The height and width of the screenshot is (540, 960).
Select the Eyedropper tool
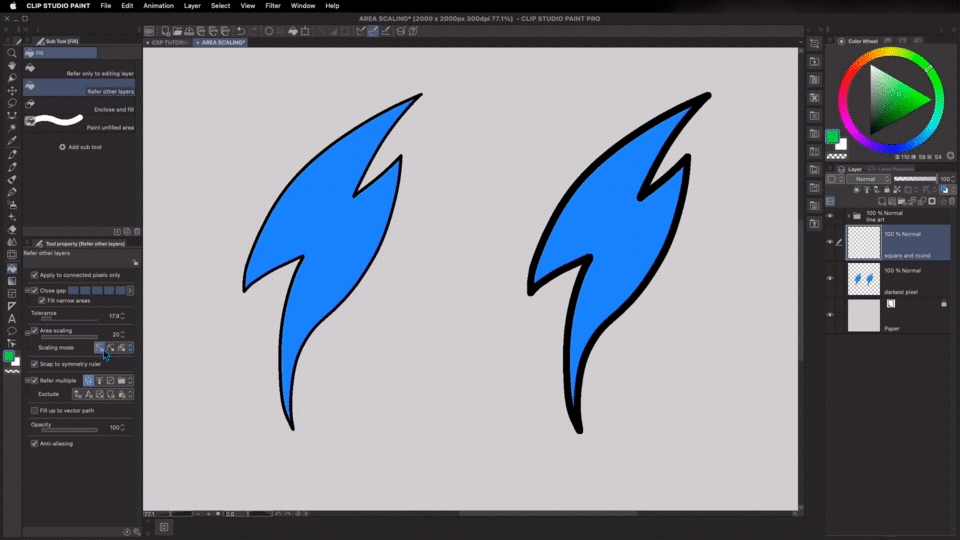(12, 141)
